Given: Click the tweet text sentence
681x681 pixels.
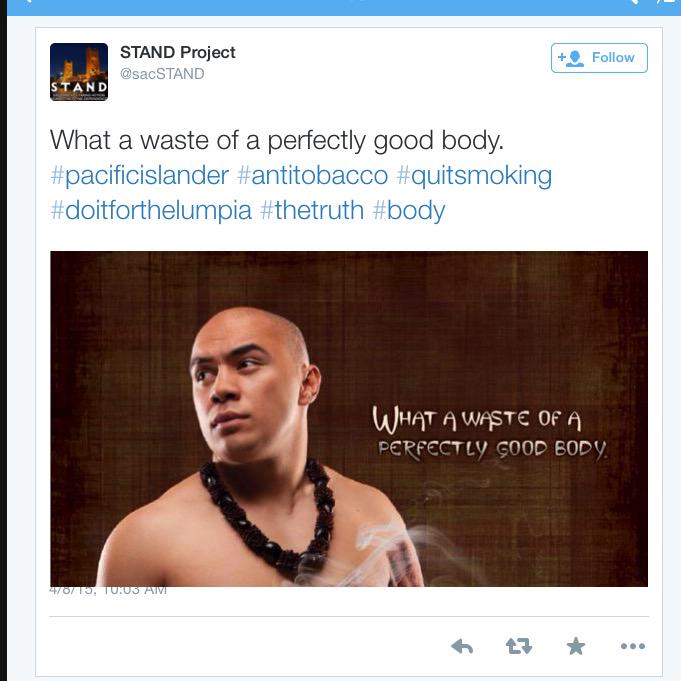Looking at the screenshot, I should pyautogui.click(x=277, y=141).
